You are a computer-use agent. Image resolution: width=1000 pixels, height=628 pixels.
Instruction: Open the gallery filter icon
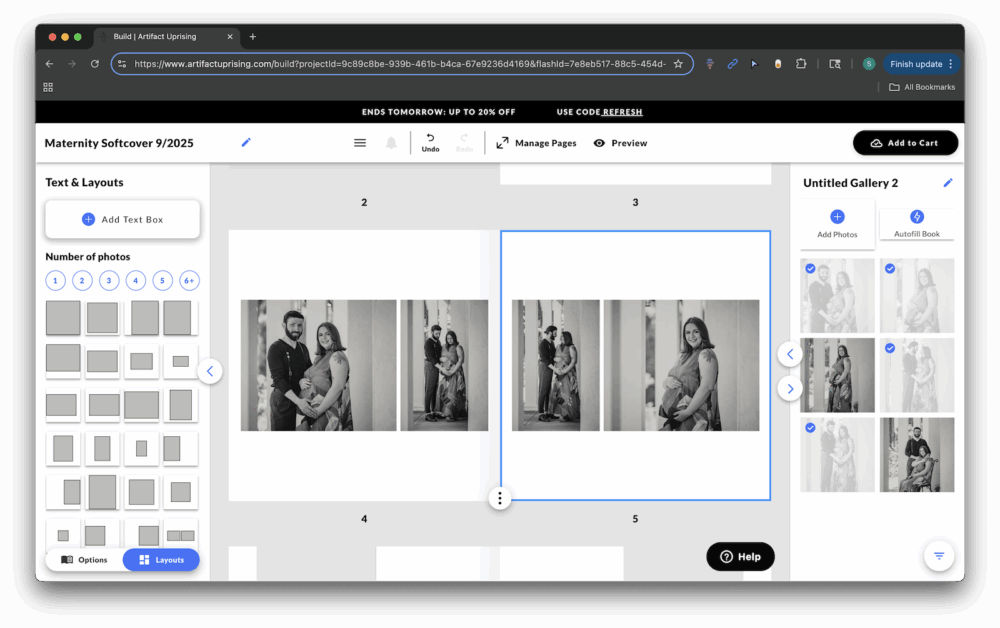[x=939, y=556]
